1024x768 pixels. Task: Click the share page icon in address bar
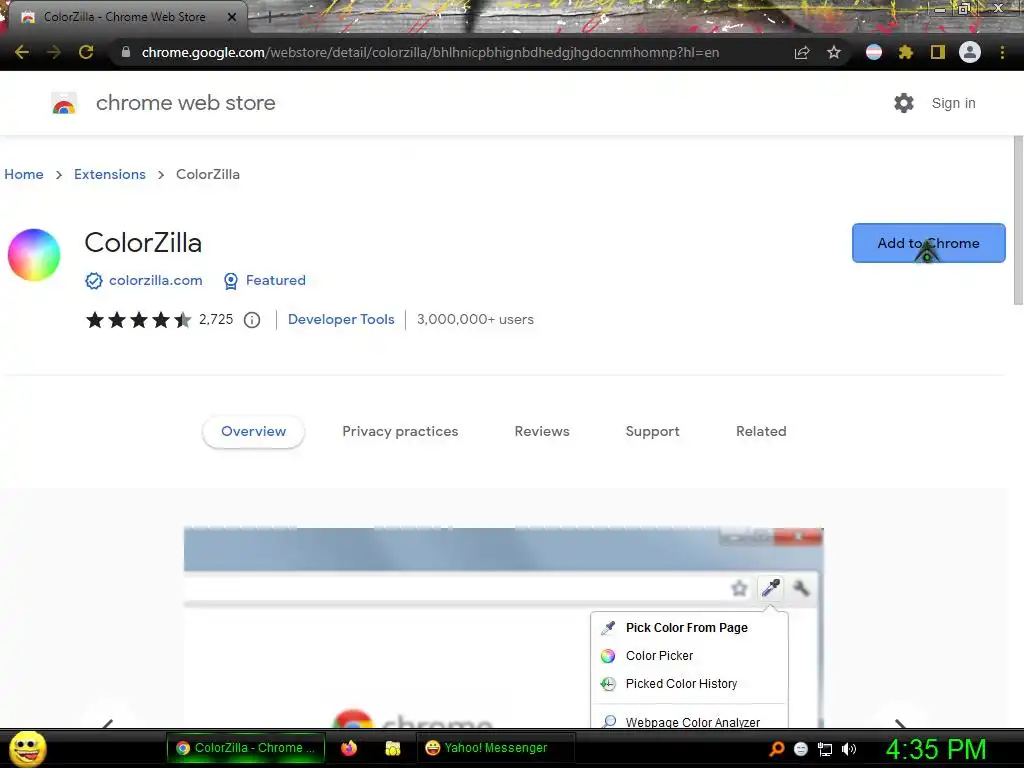(x=802, y=52)
